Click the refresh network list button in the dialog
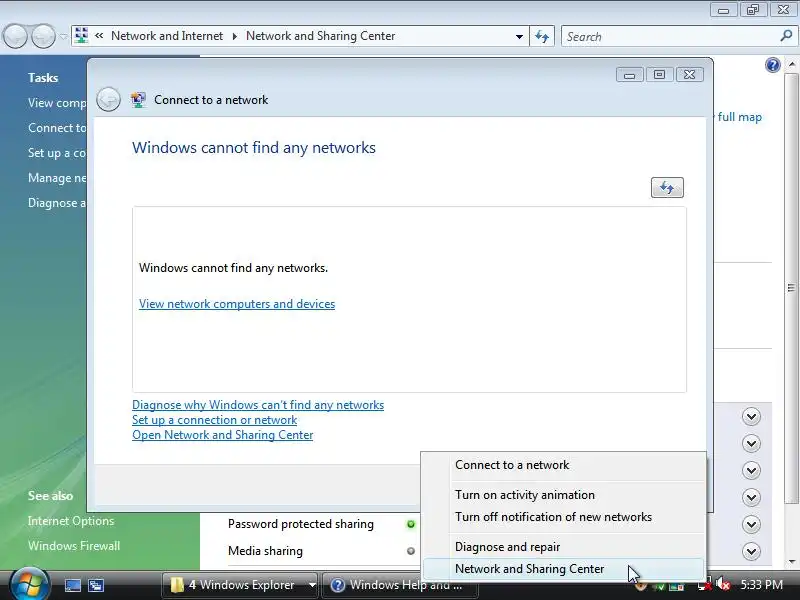The height and width of the screenshot is (600, 800). 667,187
